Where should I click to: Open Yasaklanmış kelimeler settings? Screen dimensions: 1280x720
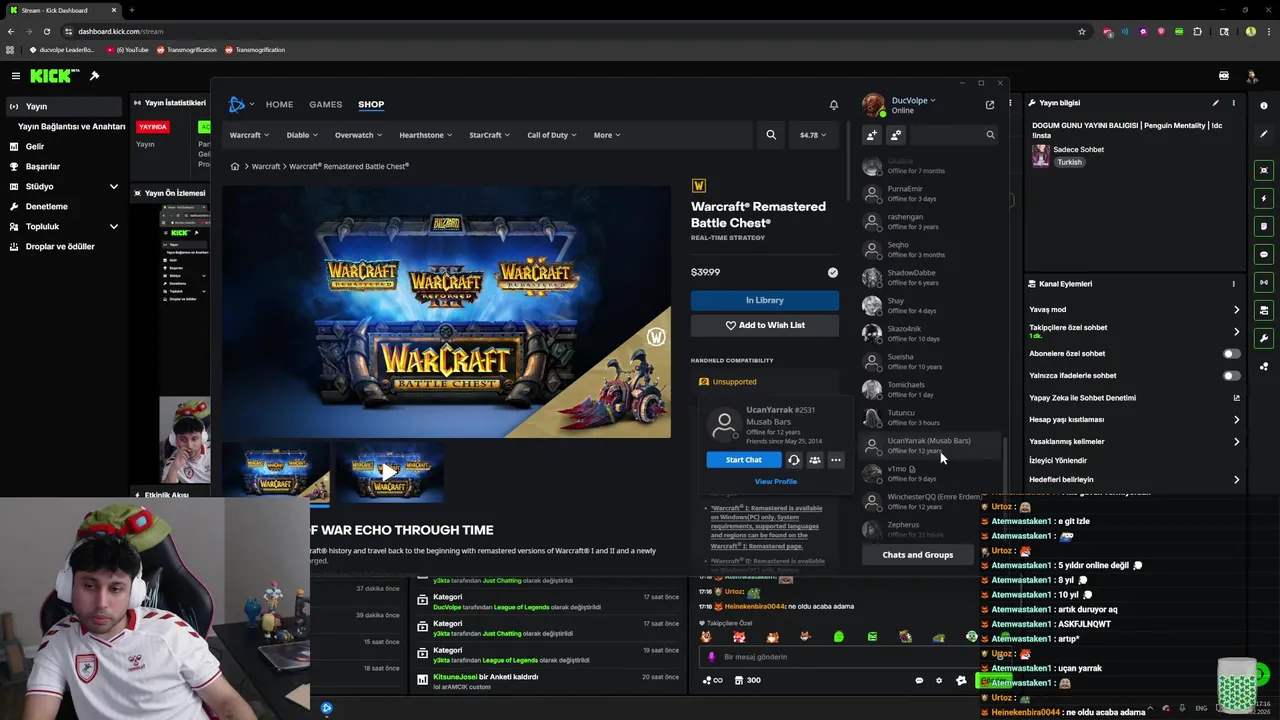(1134, 442)
